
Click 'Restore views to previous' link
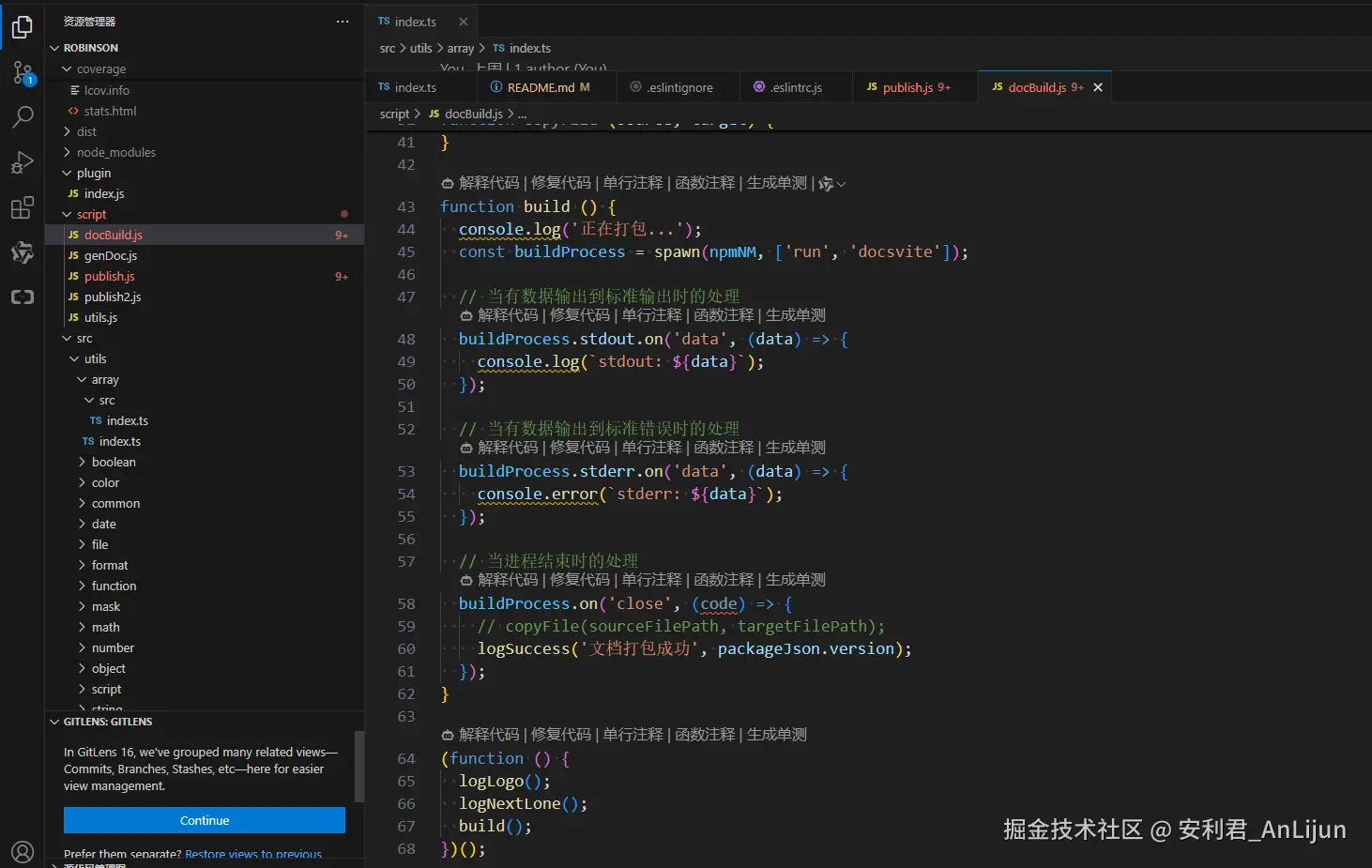pyautogui.click(x=253, y=854)
